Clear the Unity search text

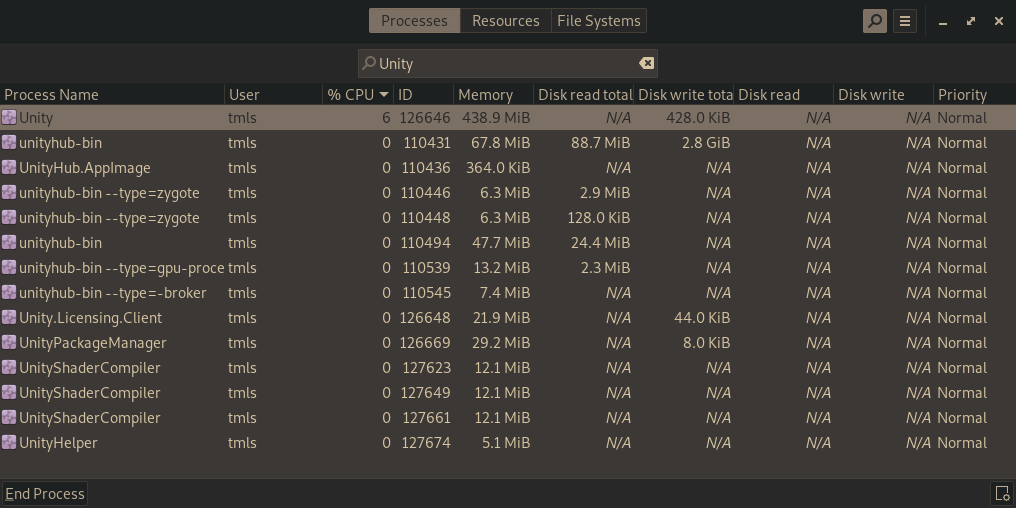[647, 63]
